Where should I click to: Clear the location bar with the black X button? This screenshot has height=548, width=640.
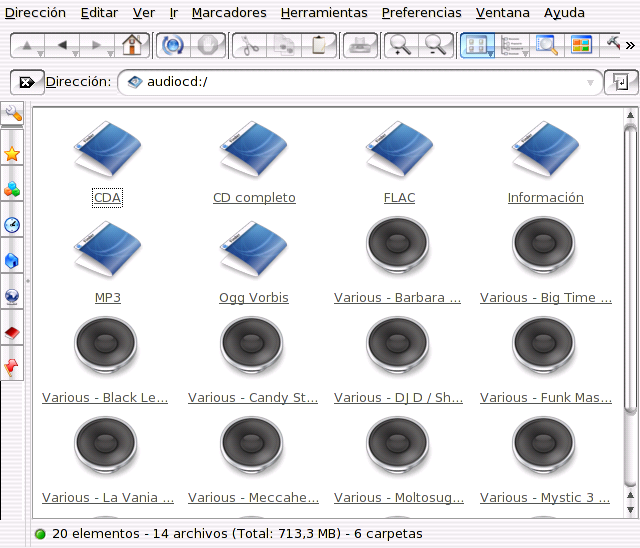click(27, 82)
